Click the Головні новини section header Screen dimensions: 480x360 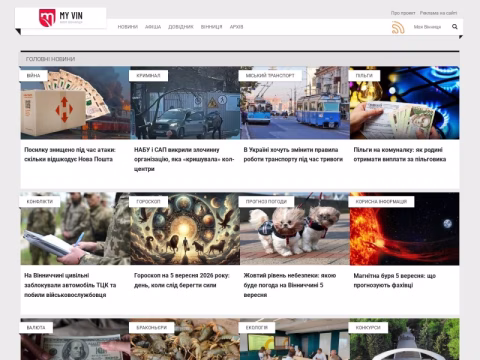(x=50, y=59)
